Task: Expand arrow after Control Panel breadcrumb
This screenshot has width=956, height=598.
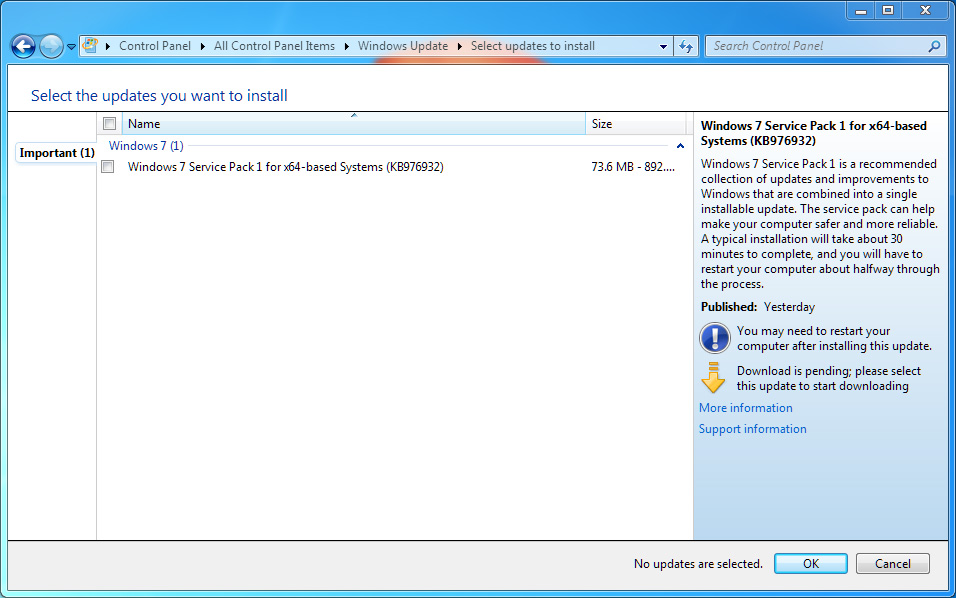Action: point(202,46)
